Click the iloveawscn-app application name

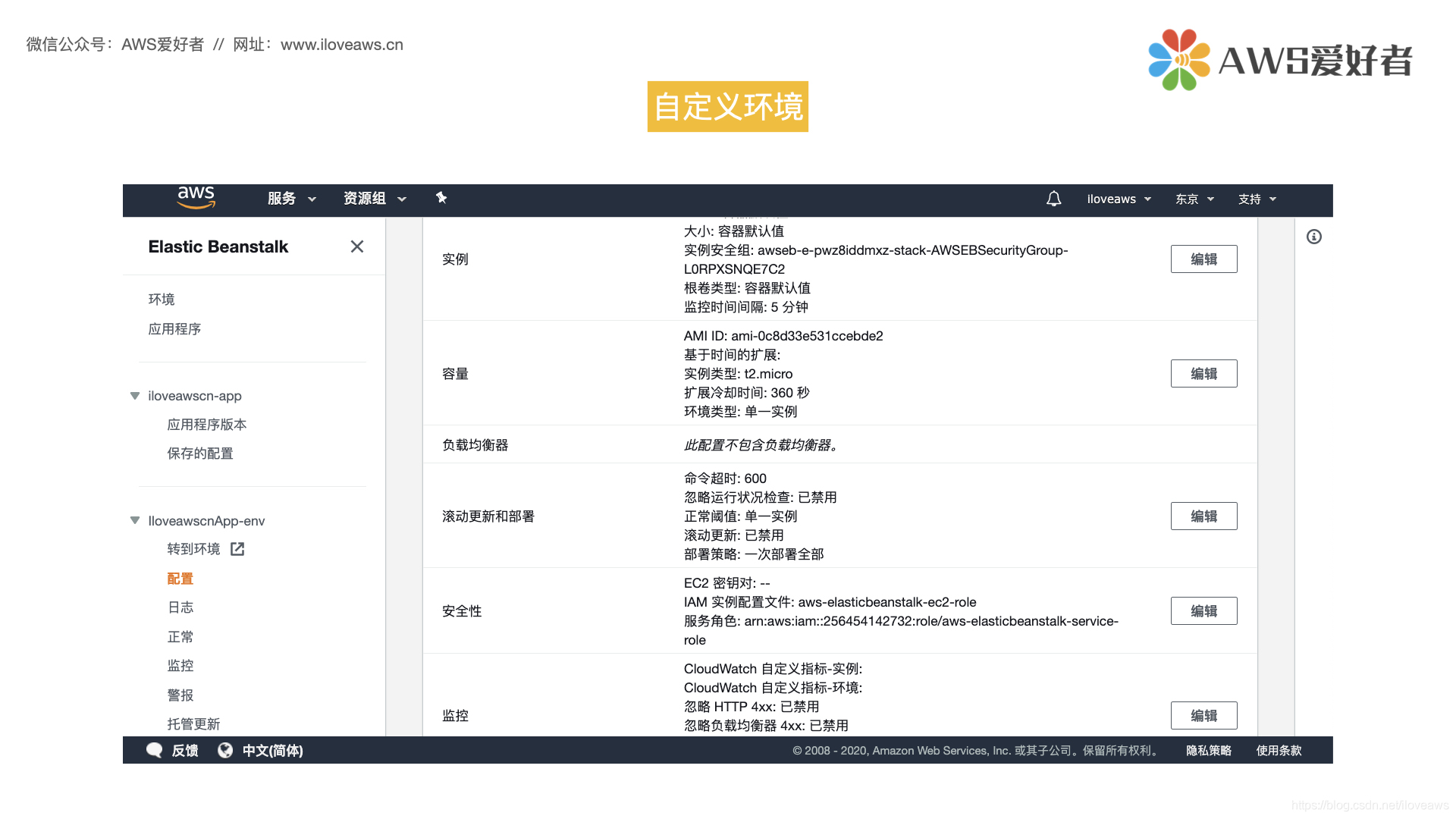195,396
